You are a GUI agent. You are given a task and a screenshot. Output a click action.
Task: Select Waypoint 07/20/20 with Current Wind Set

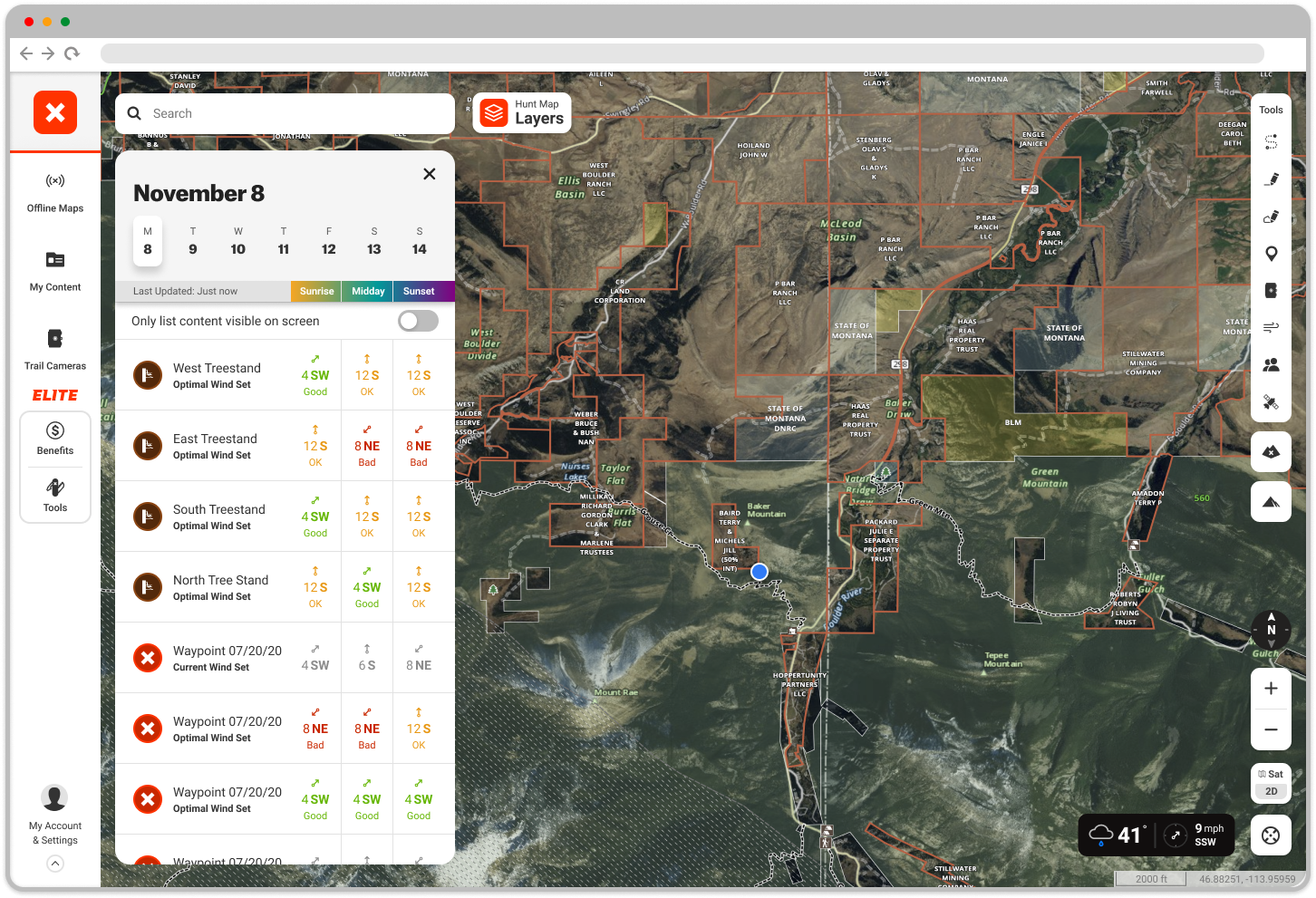[285, 658]
